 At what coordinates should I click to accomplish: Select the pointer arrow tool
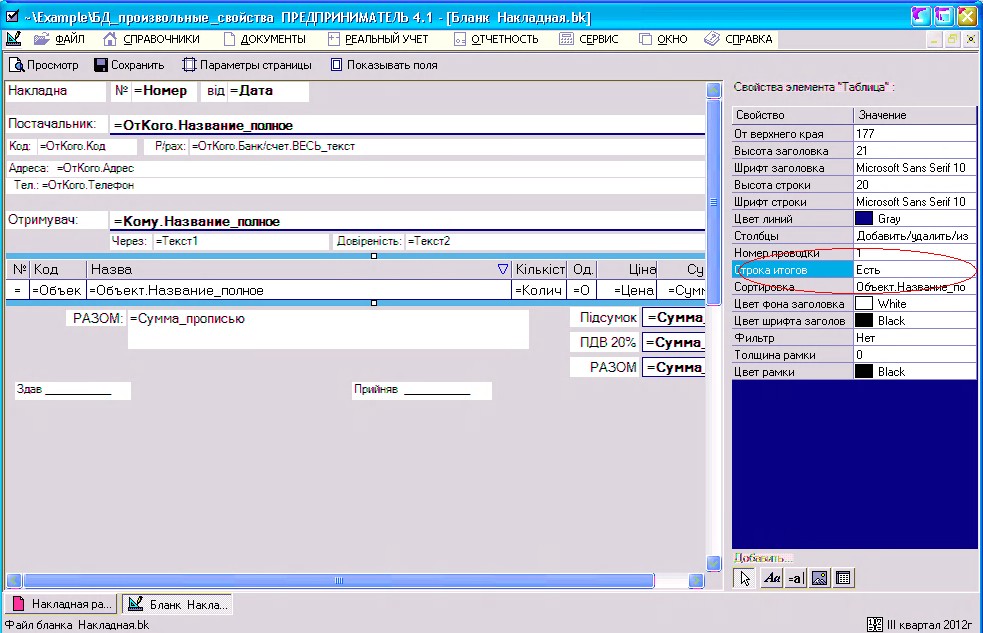tap(744, 578)
